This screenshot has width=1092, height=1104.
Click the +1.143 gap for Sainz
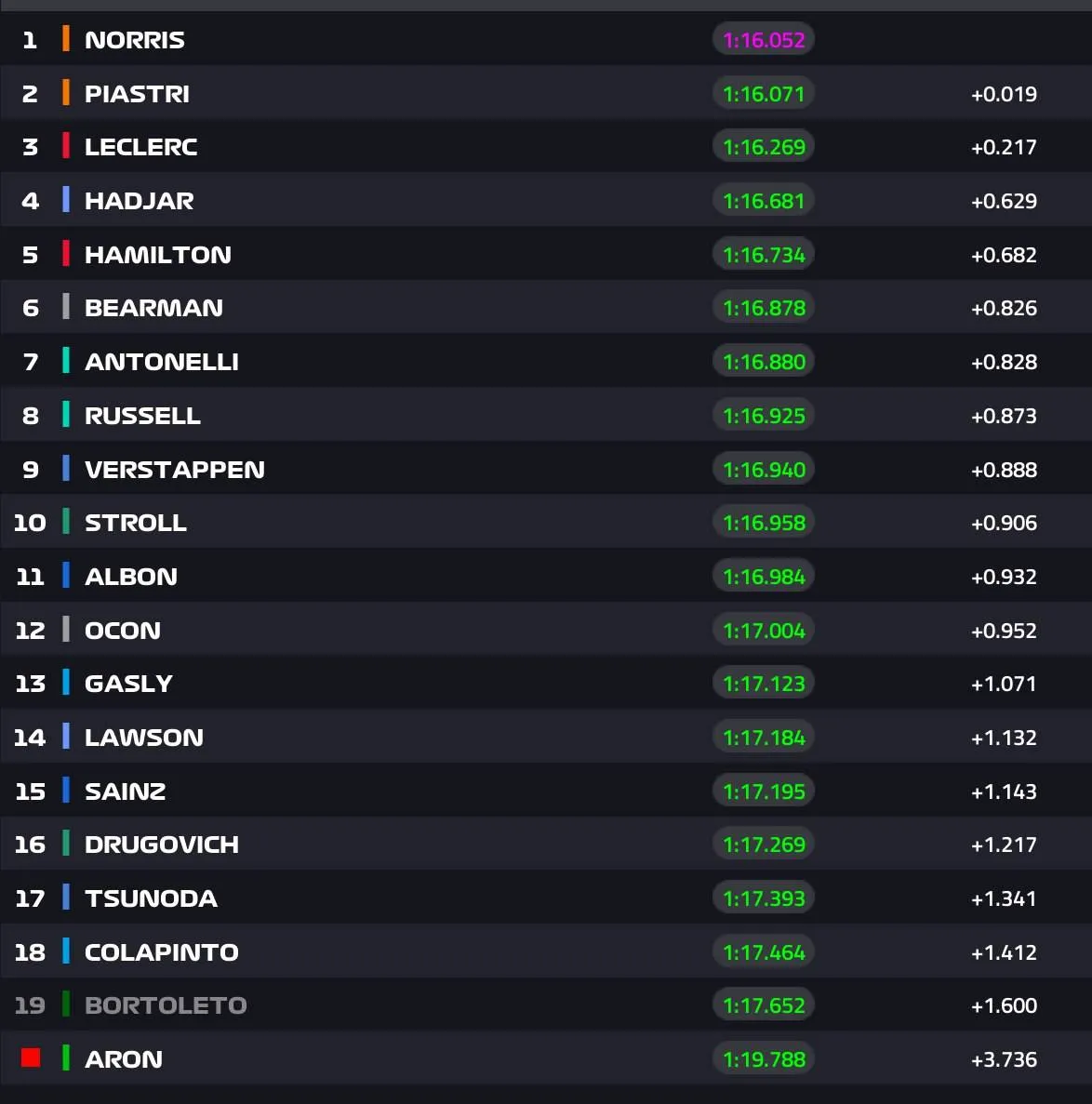tap(1004, 791)
